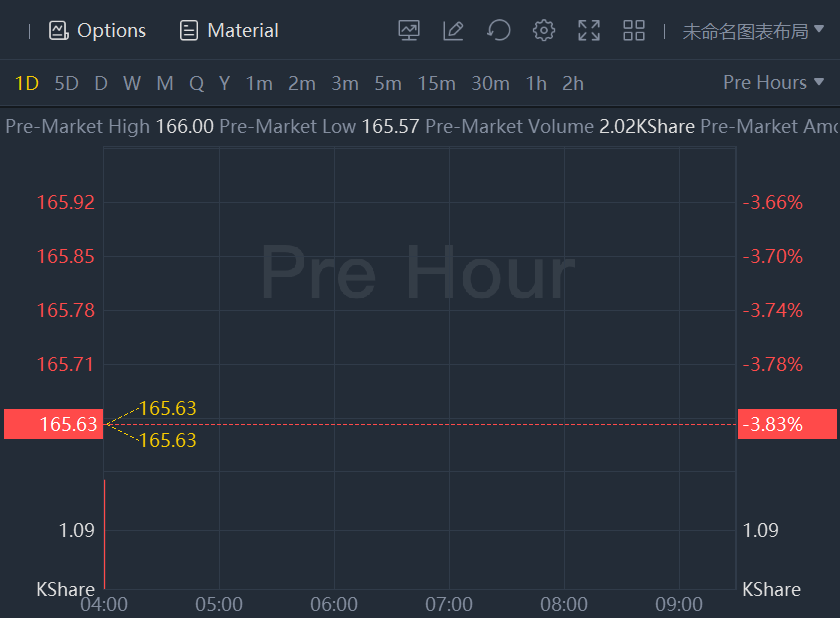Open chart settings gear
The image size is (840, 618).
point(544,30)
